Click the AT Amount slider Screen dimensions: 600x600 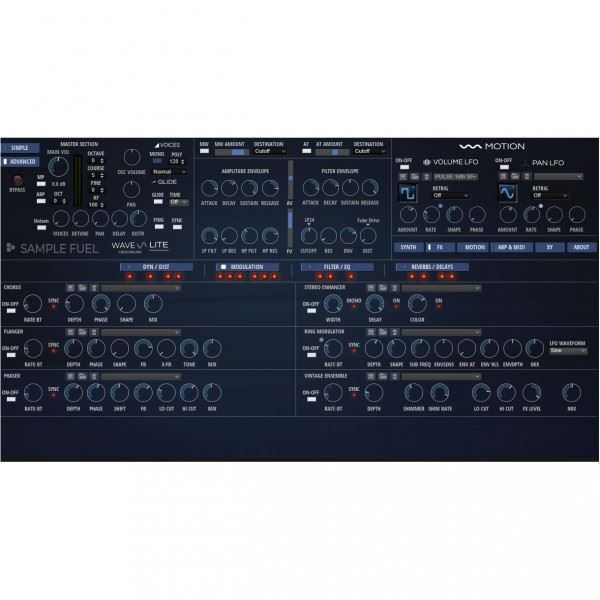[x=332, y=152]
